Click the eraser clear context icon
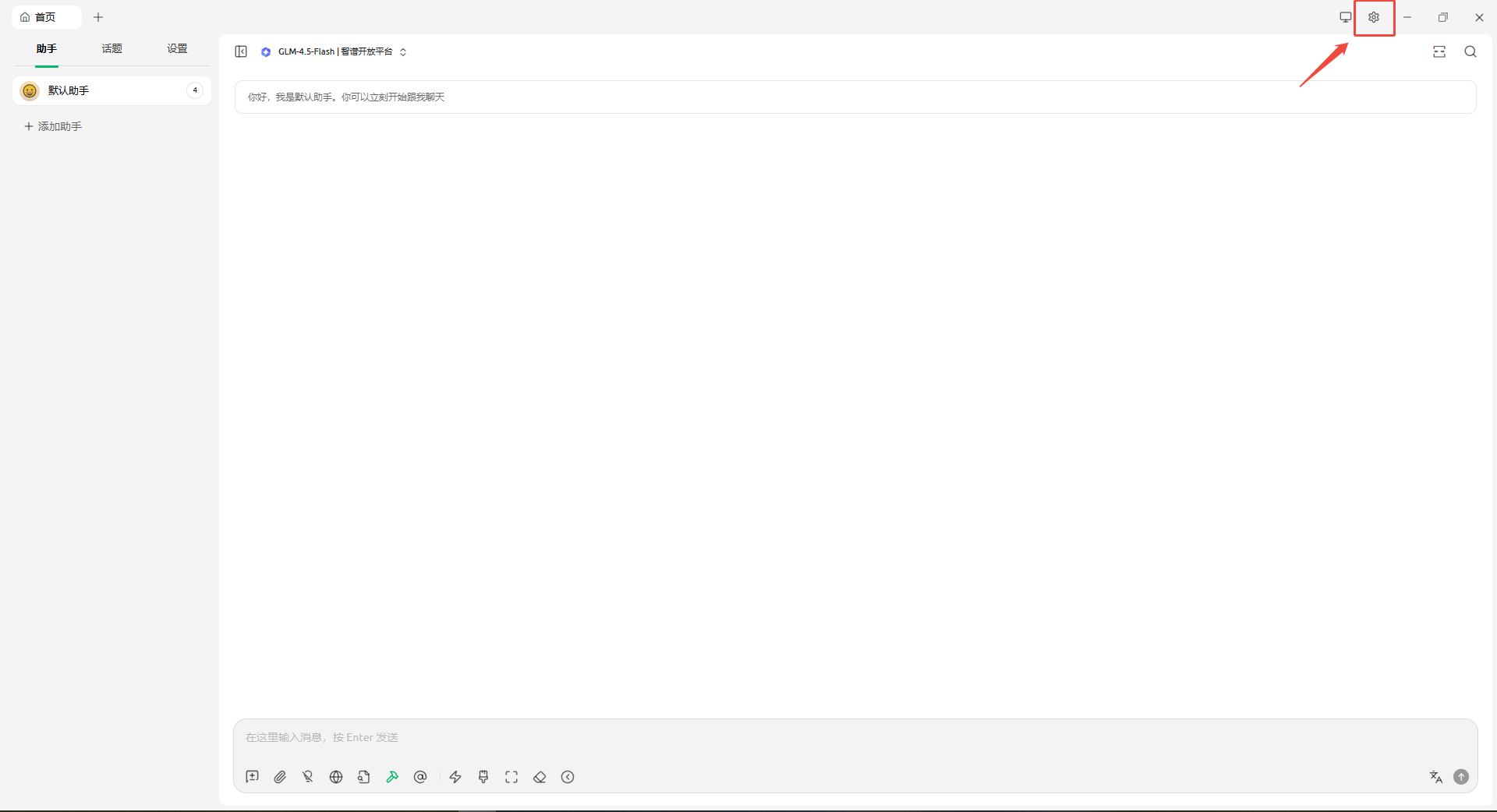 tap(540, 777)
